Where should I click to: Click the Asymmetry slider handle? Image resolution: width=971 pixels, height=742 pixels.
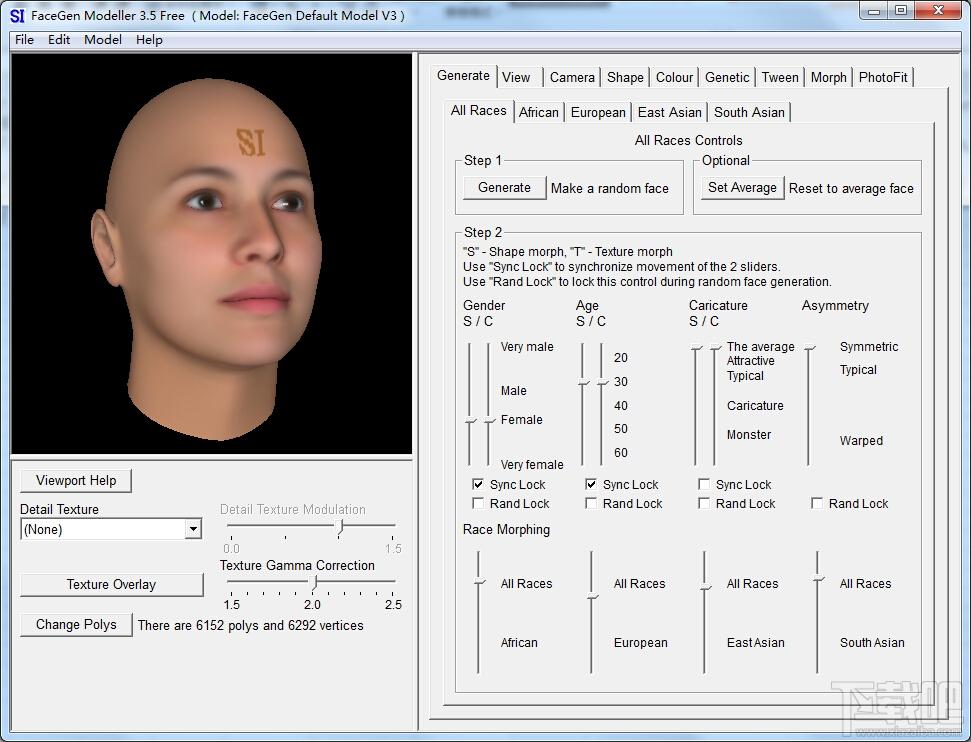click(x=810, y=348)
